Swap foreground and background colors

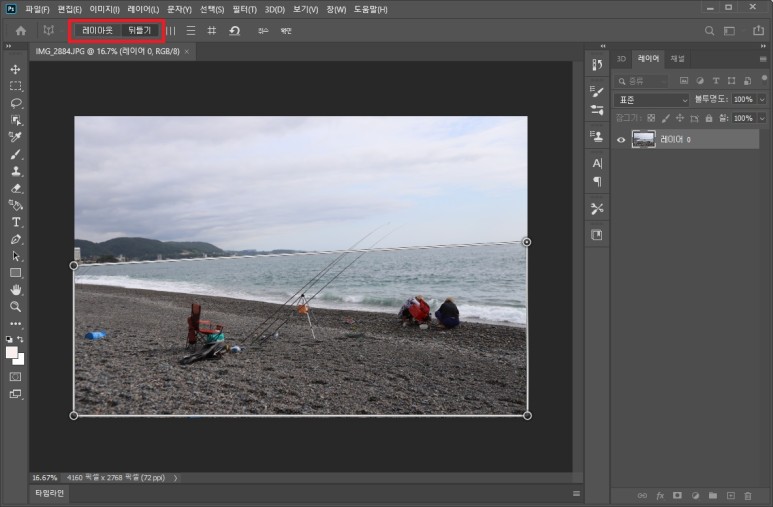coord(20,339)
